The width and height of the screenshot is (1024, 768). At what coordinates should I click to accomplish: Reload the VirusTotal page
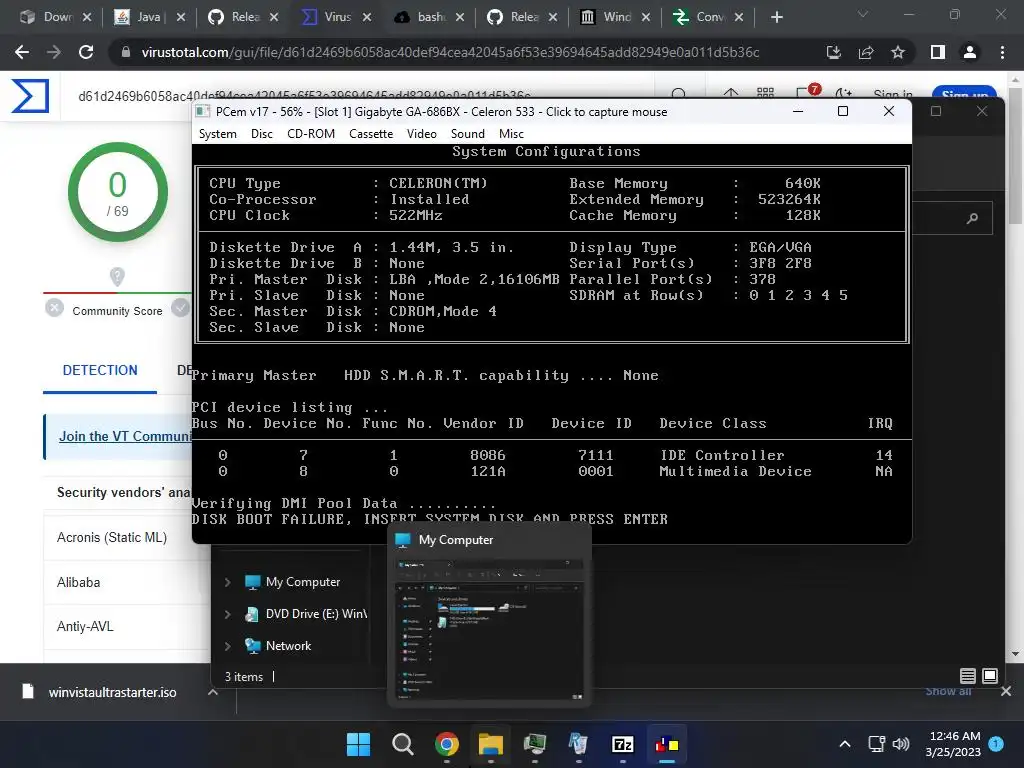(x=86, y=52)
